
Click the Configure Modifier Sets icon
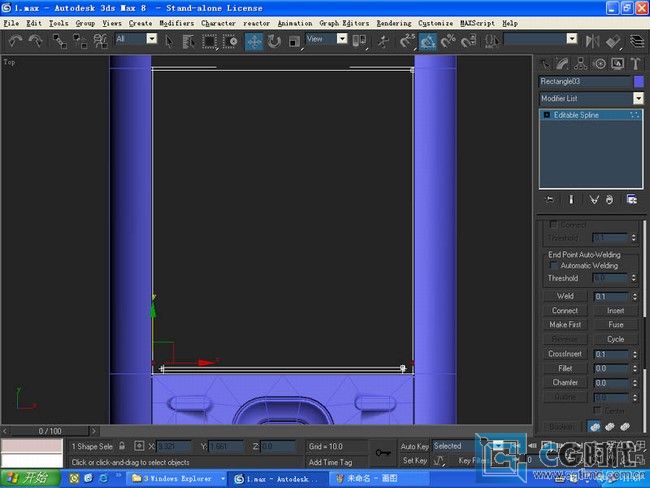coord(632,199)
